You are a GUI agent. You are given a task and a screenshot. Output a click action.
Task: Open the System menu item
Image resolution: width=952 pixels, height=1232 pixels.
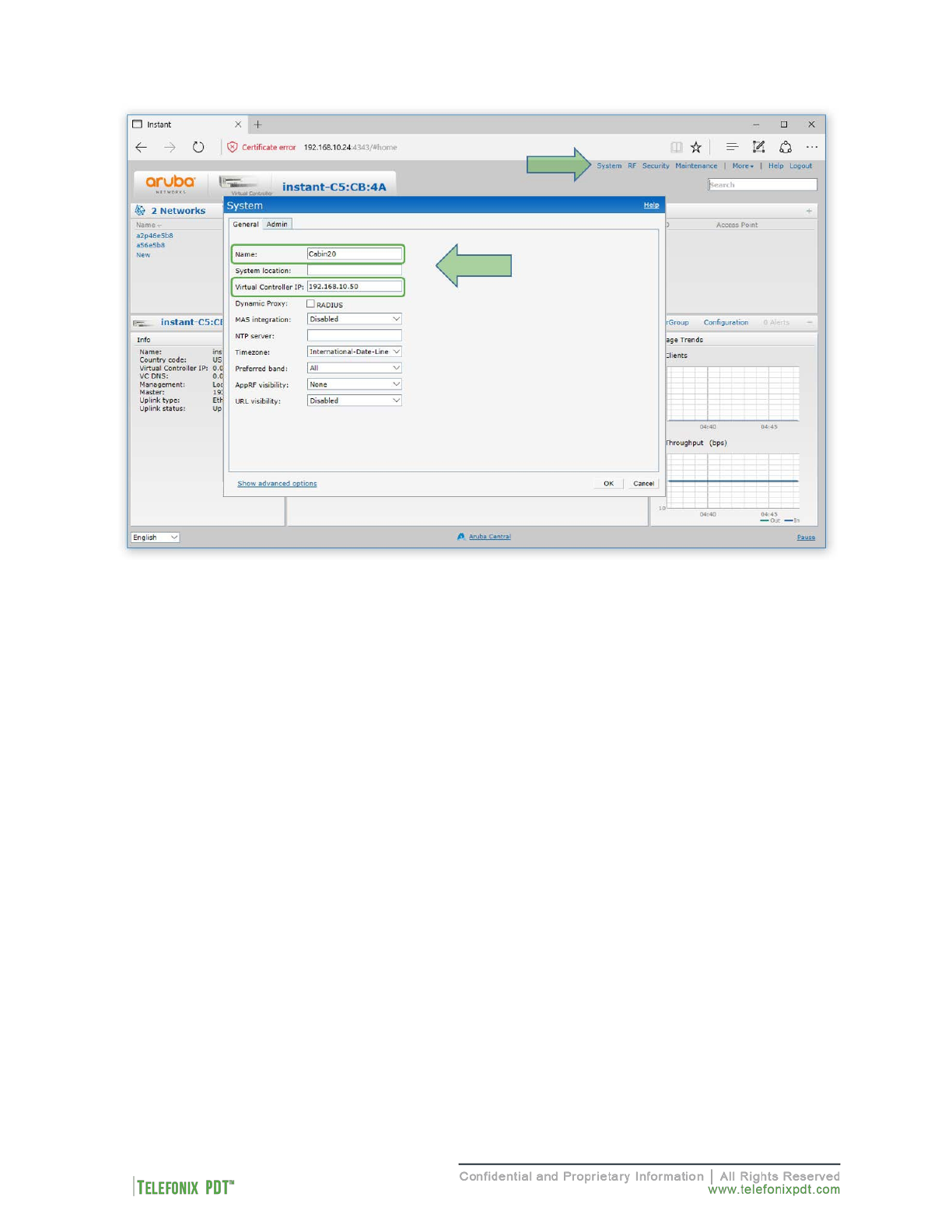(x=609, y=166)
